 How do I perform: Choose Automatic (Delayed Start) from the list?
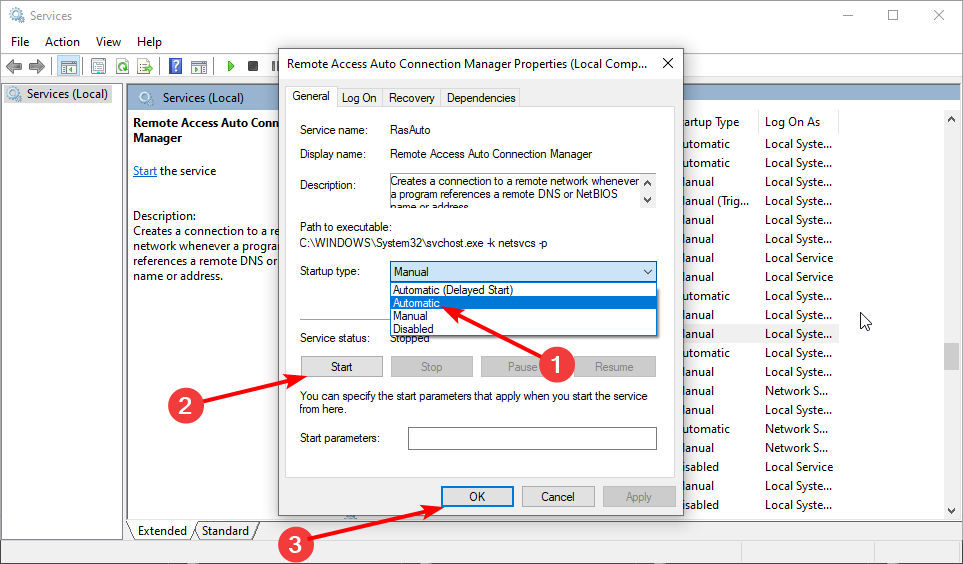[x=523, y=290]
